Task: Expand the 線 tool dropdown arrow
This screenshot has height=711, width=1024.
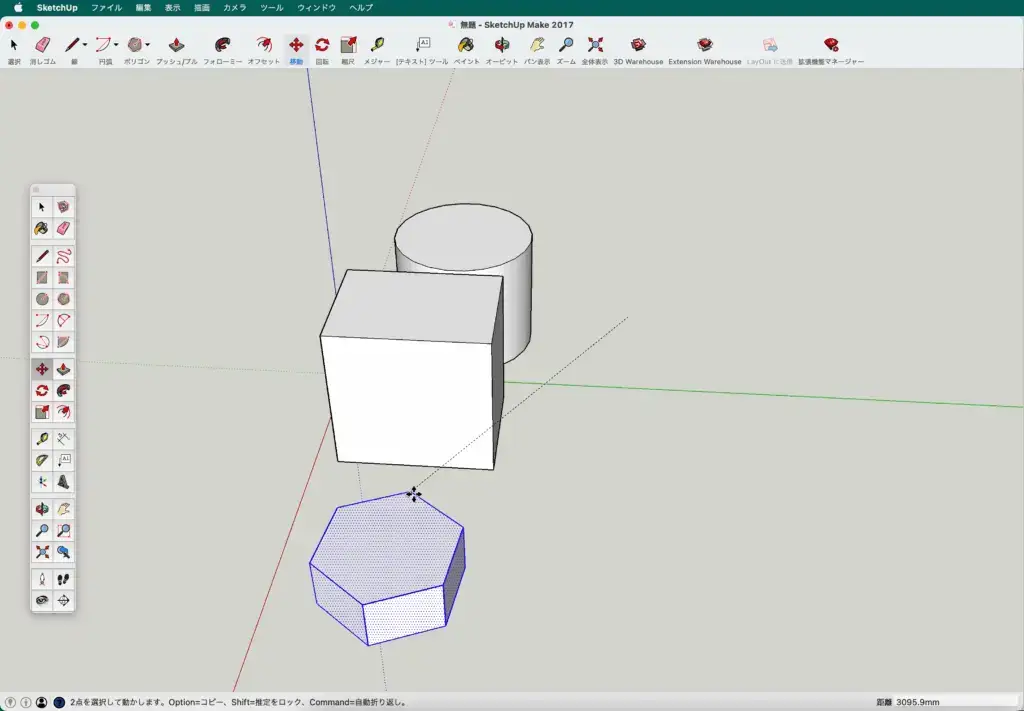Action: (85, 45)
